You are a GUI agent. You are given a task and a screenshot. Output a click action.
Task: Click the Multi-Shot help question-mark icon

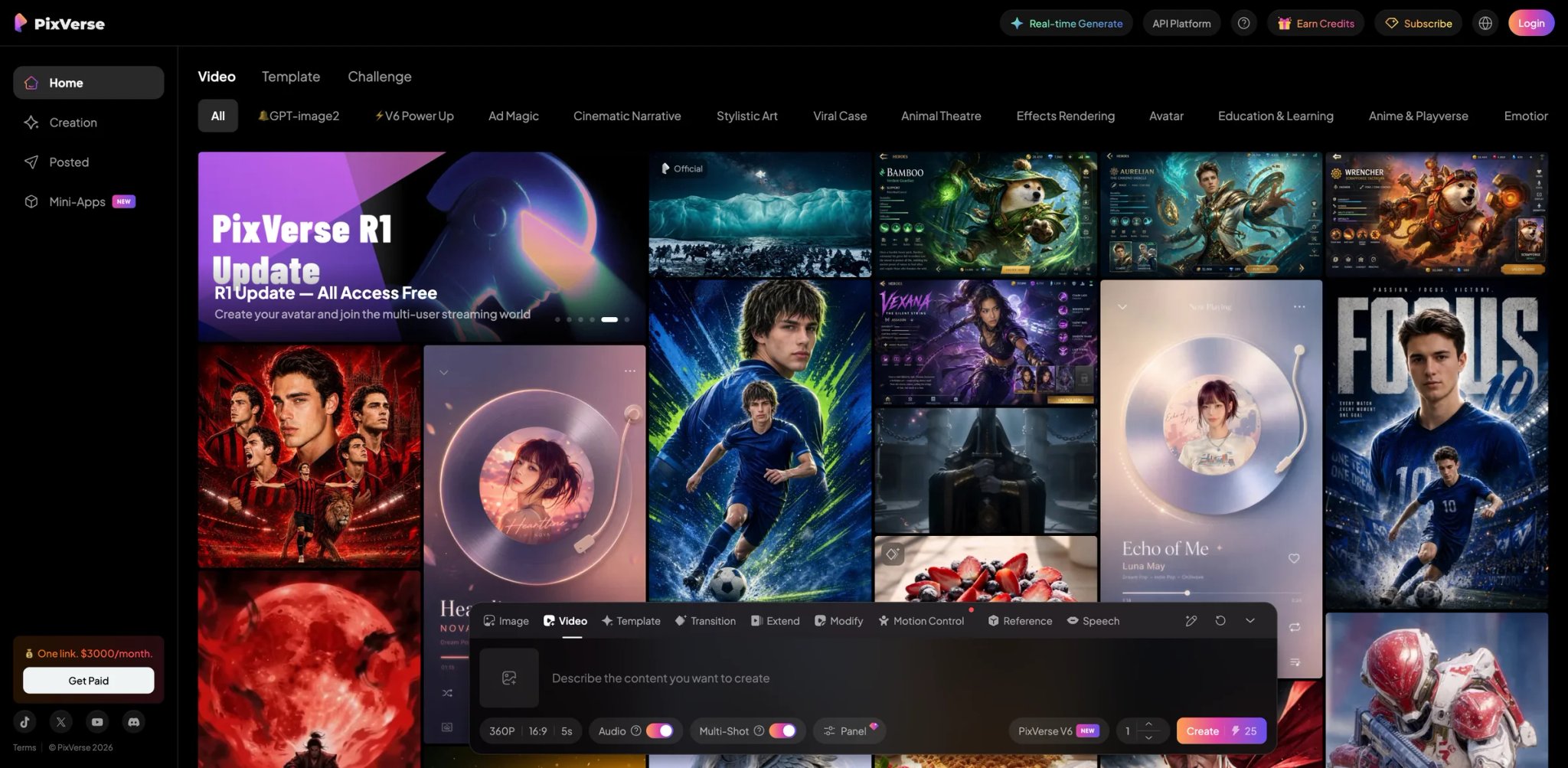[x=759, y=731]
